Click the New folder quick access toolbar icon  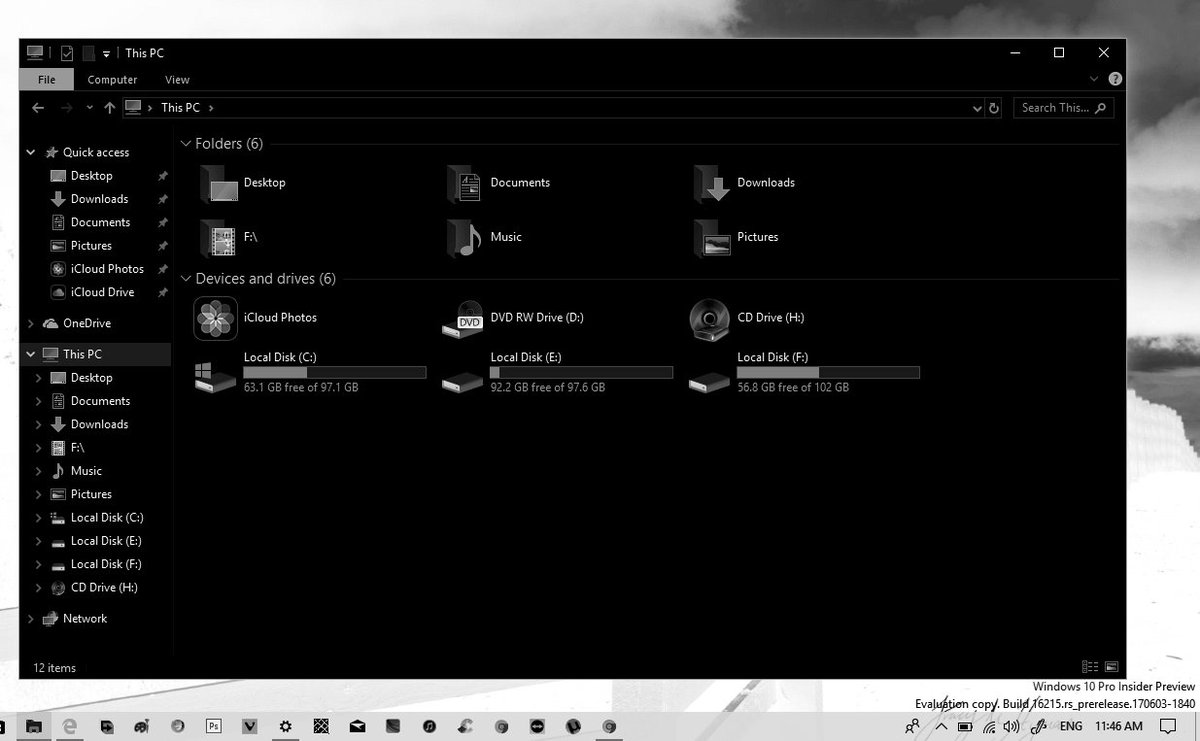pos(88,53)
